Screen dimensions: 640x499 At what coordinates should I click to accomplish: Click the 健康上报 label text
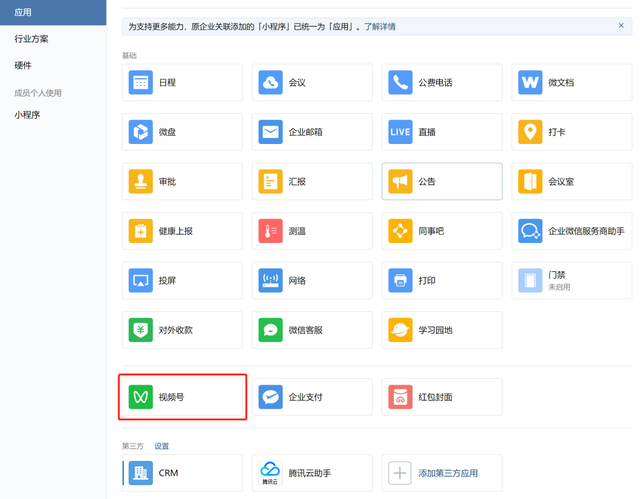(x=176, y=231)
